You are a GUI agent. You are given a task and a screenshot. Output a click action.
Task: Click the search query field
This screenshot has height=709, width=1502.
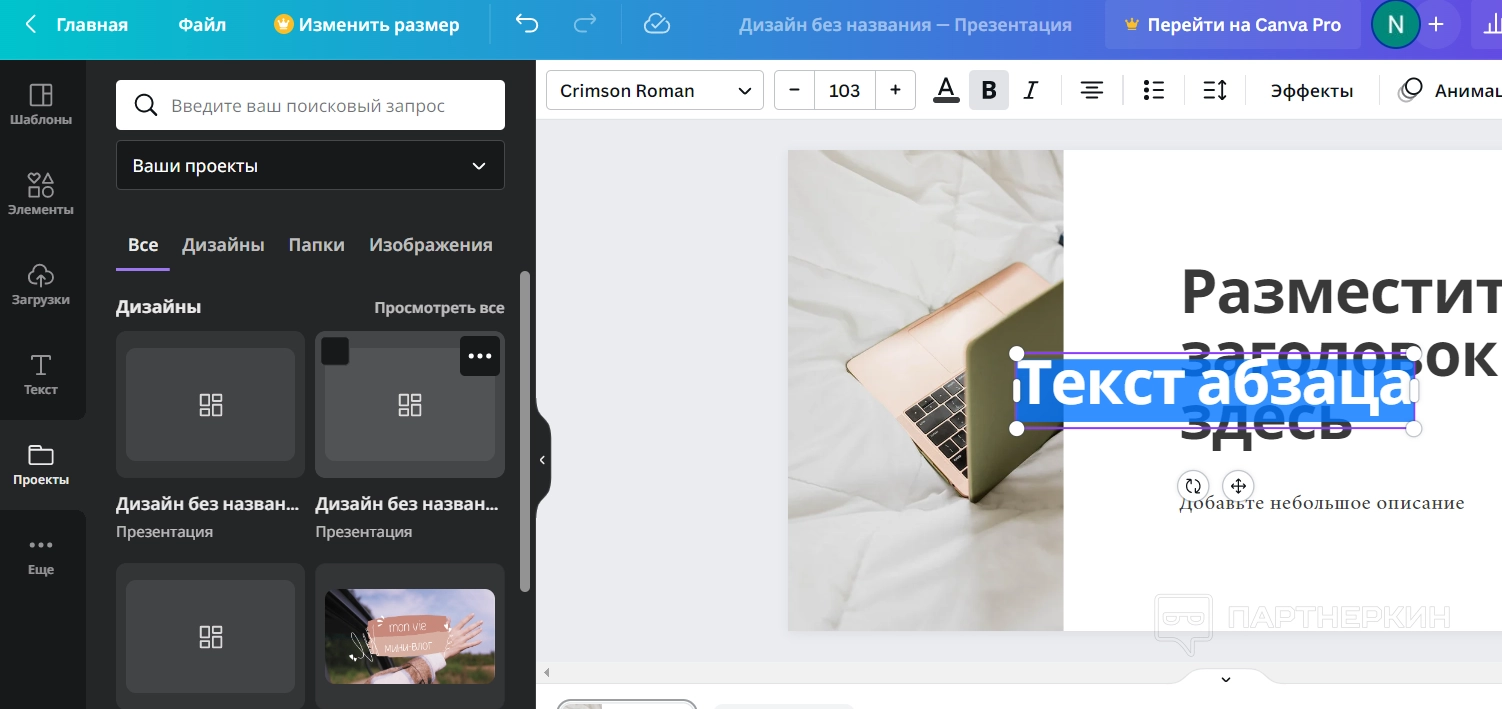[310, 105]
